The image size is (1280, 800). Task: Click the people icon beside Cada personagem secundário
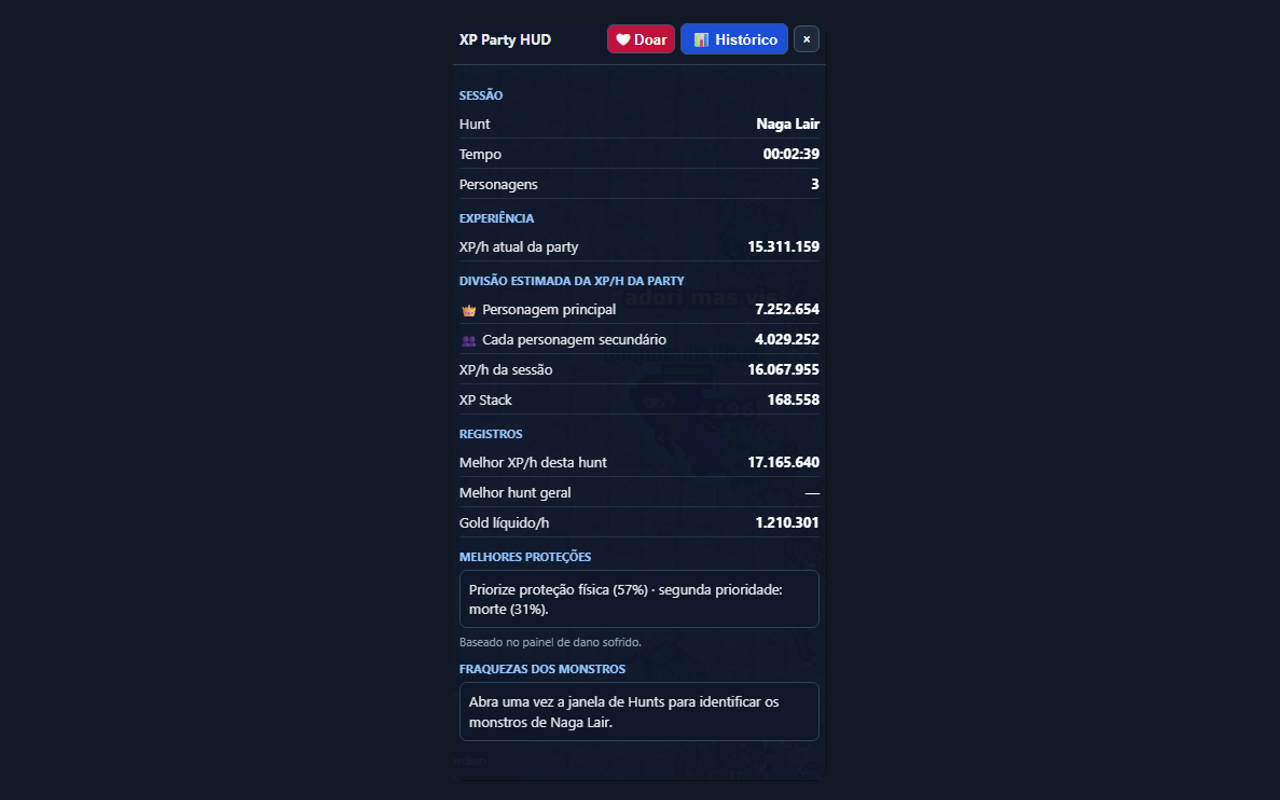tap(469, 340)
